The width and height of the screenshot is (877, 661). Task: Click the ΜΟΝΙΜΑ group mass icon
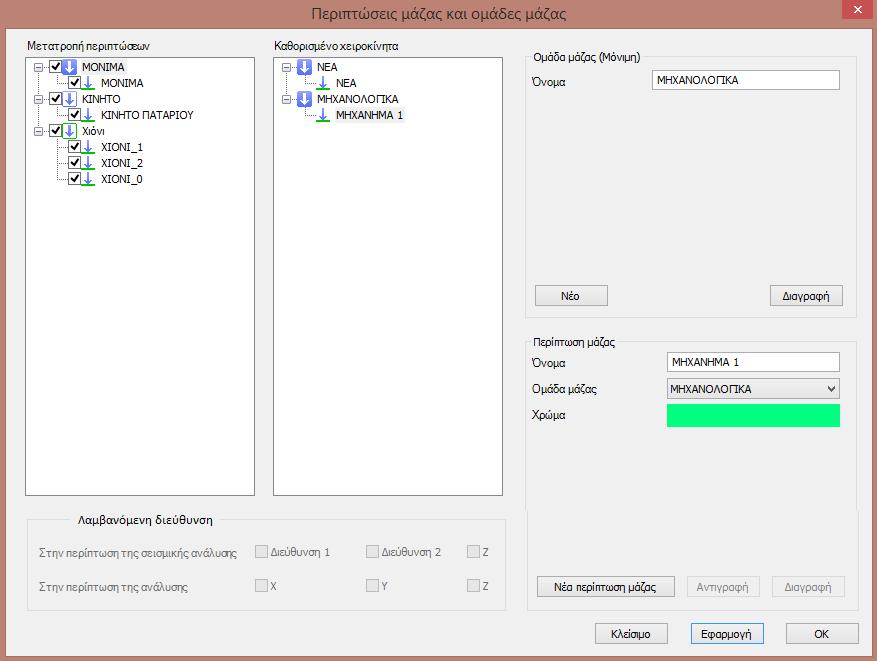(x=69, y=67)
